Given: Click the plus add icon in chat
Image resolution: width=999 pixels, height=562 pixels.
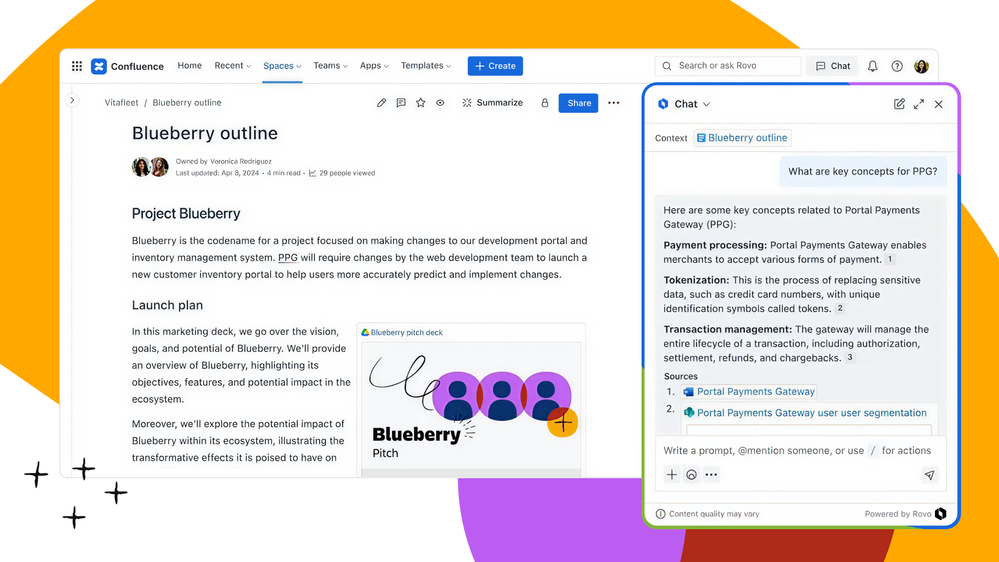Looking at the screenshot, I should pos(672,475).
